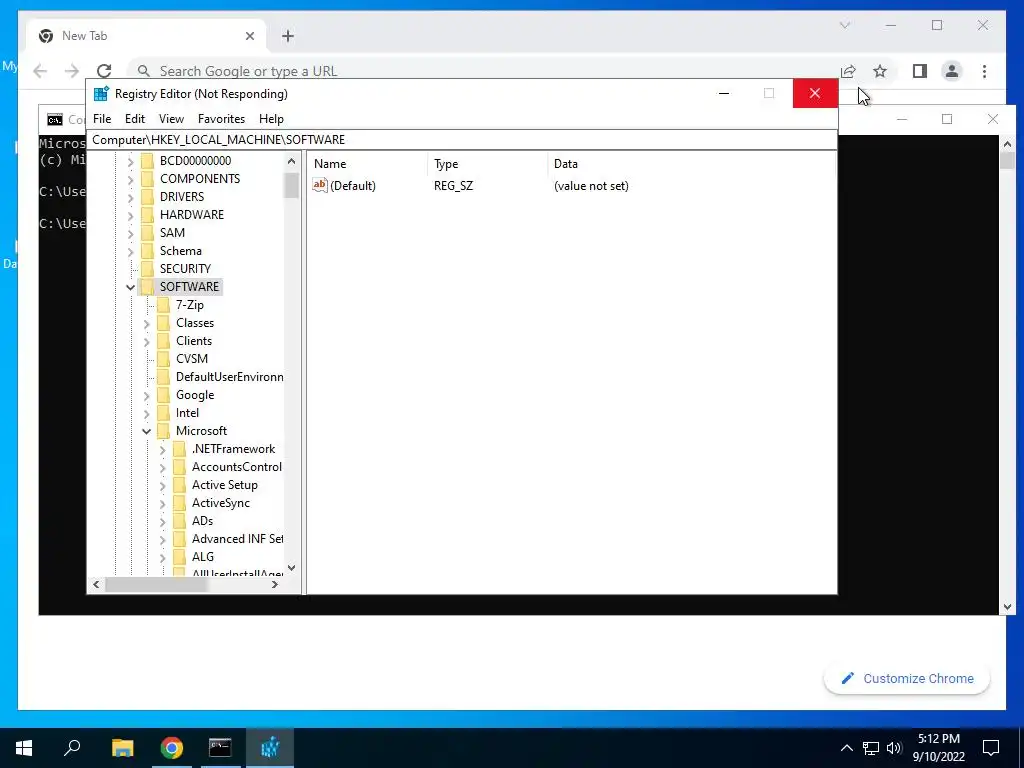Expand the Classes key
Image resolution: width=1024 pixels, height=768 pixels.
point(146,323)
